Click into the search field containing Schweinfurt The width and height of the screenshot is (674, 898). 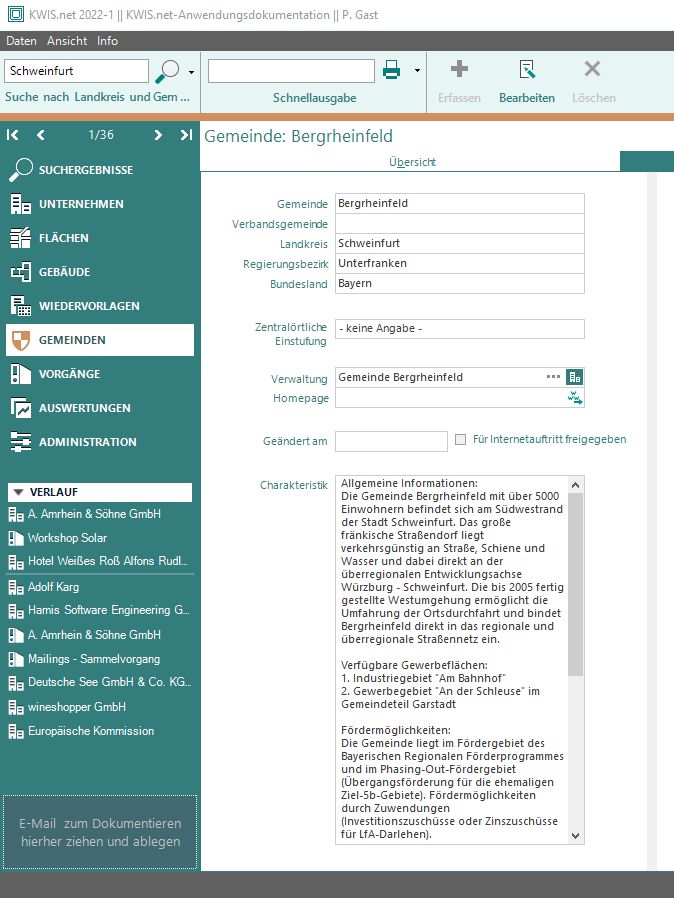tap(76, 71)
